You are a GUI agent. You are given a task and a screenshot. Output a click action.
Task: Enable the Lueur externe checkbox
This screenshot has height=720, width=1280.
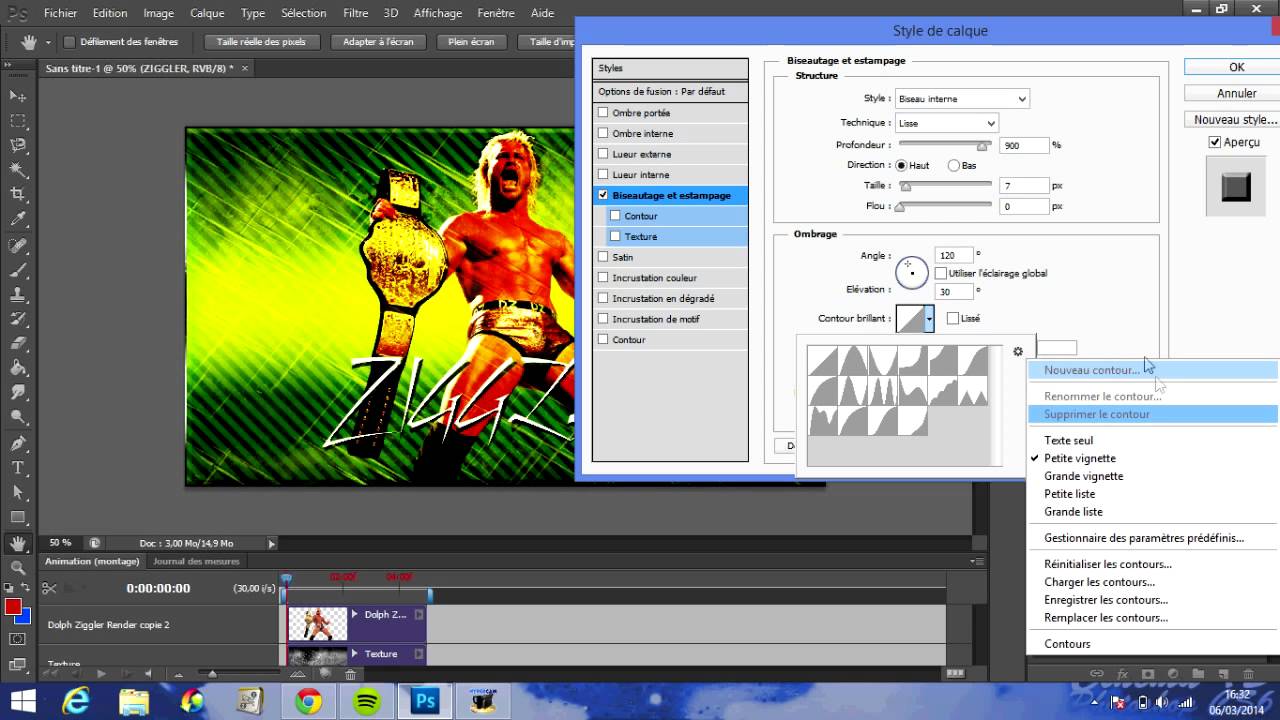[603, 154]
